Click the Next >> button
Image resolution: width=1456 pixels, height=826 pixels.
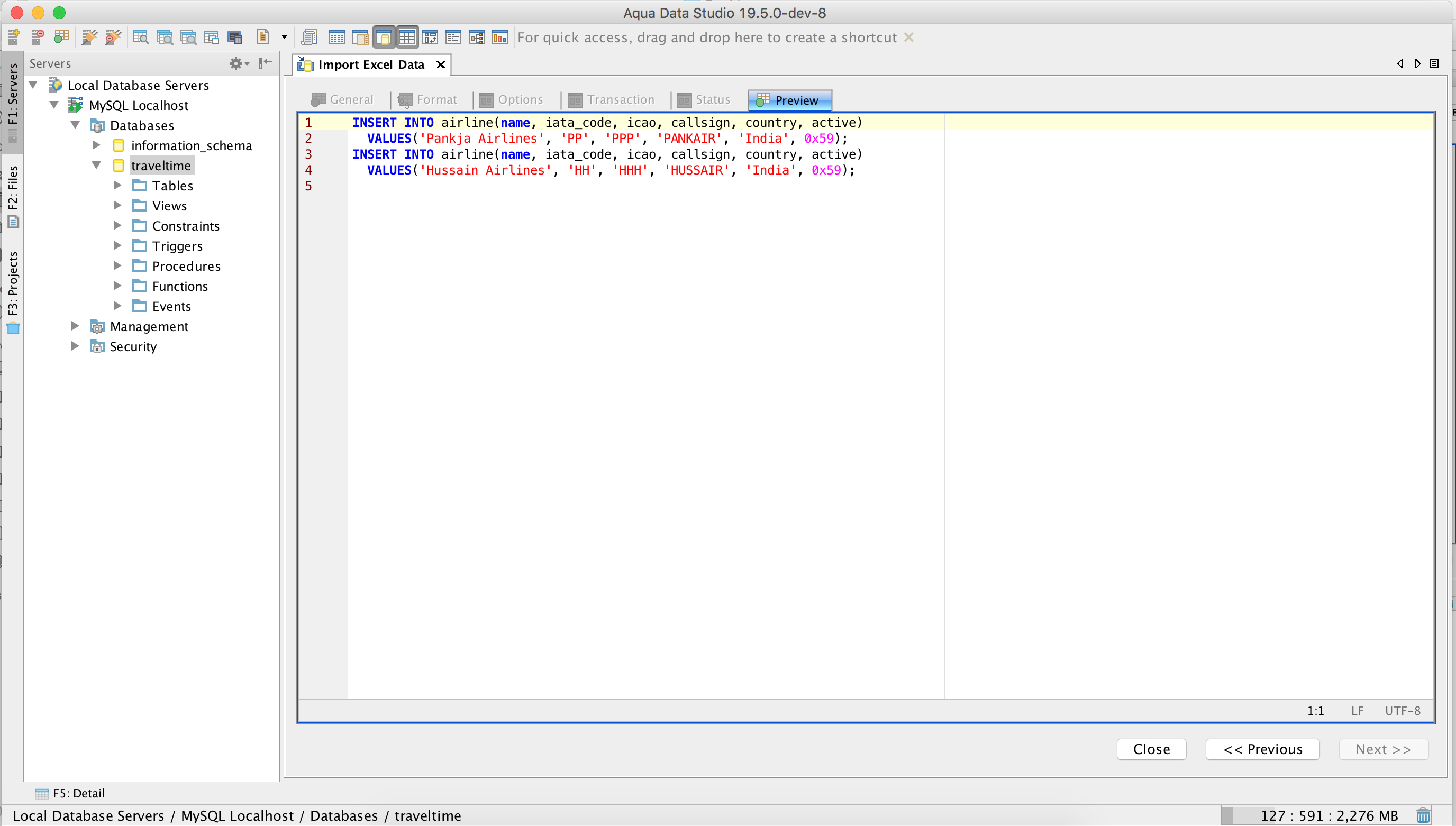1384,749
